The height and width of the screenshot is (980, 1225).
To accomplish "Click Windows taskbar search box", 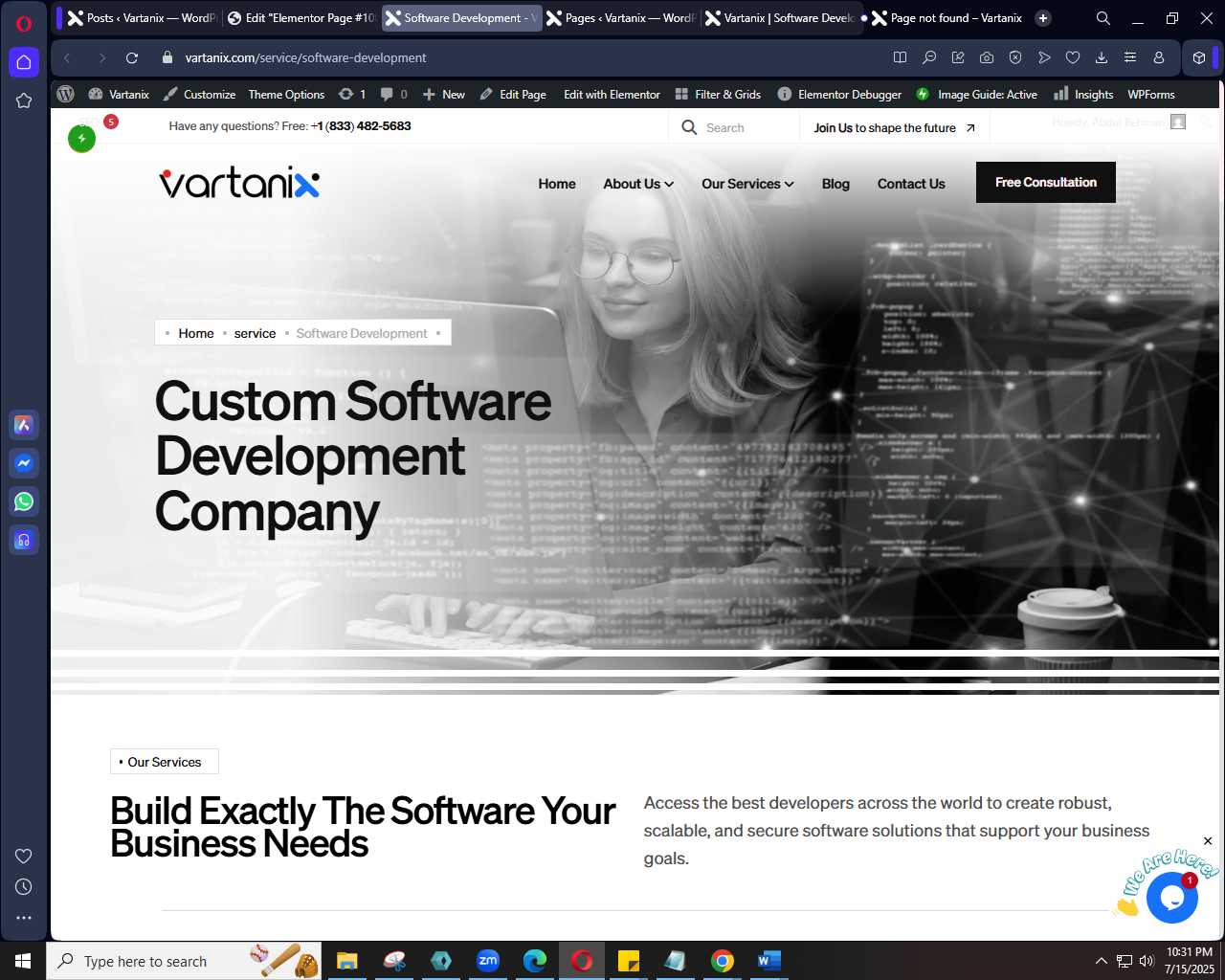I will [x=184, y=961].
